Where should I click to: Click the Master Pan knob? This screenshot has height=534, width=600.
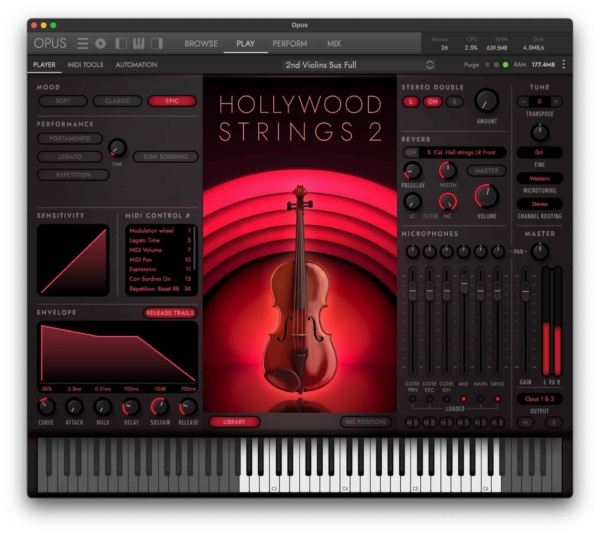(x=540, y=252)
